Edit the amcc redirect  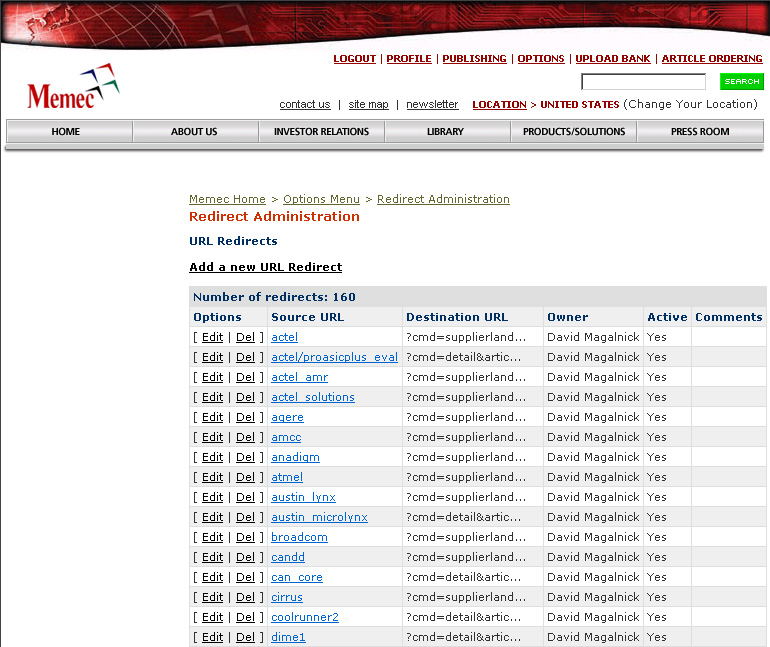click(212, 437)
